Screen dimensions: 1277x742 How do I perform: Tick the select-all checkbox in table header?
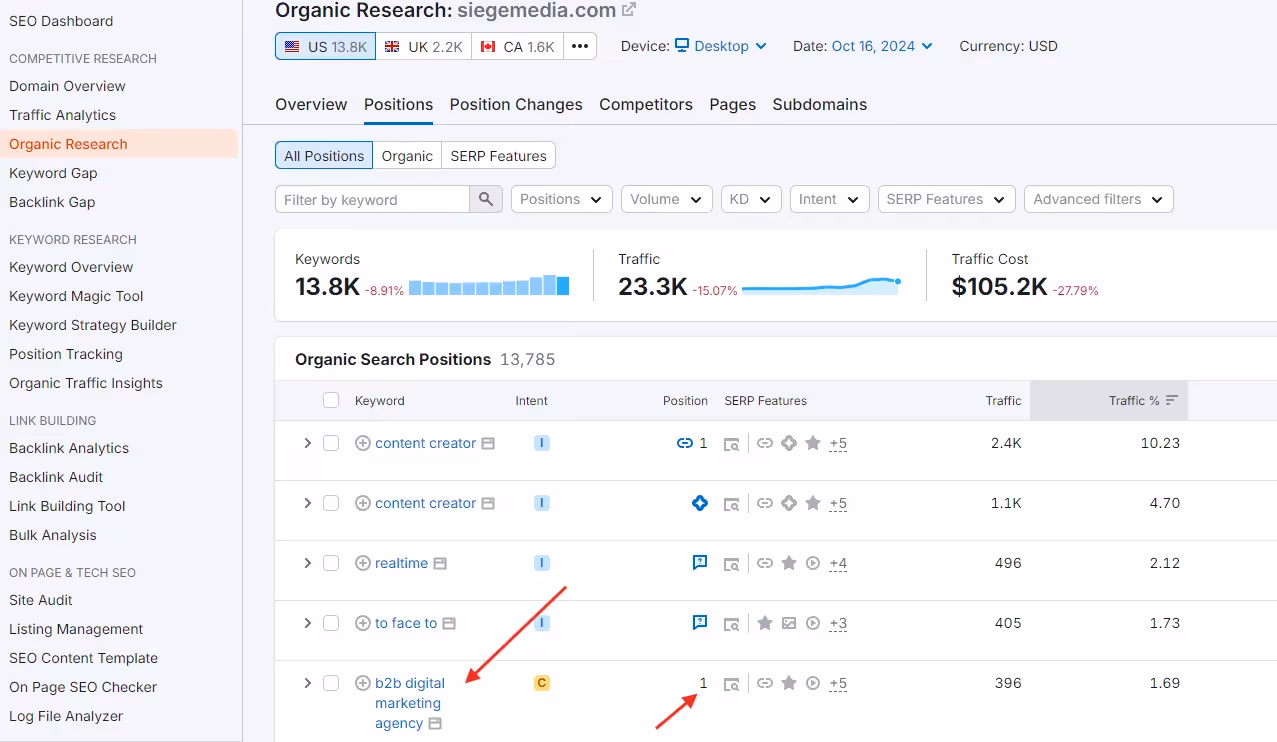[331, 400]
